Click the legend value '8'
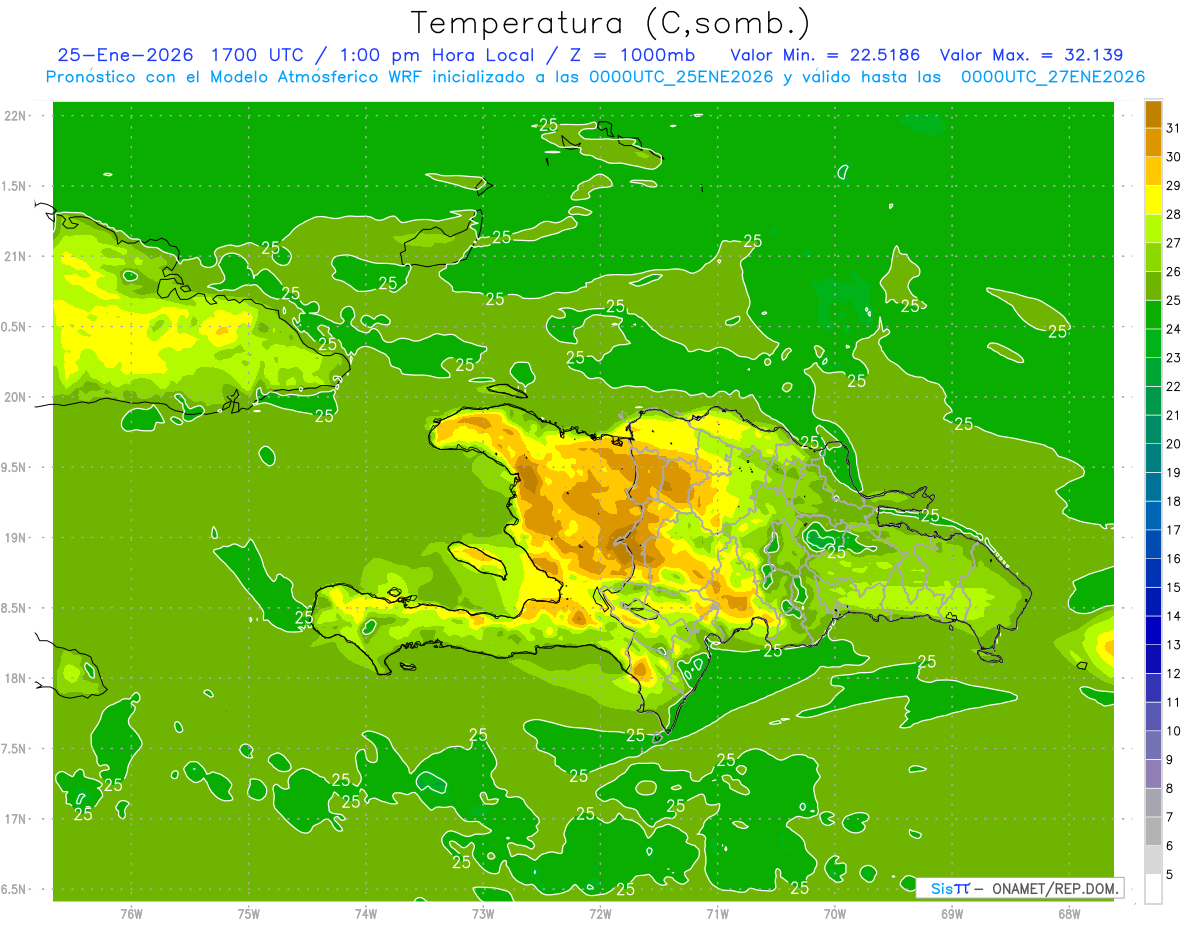Image resolution: width=1200 pixels, height=927 pixels. click(1170, 788)
